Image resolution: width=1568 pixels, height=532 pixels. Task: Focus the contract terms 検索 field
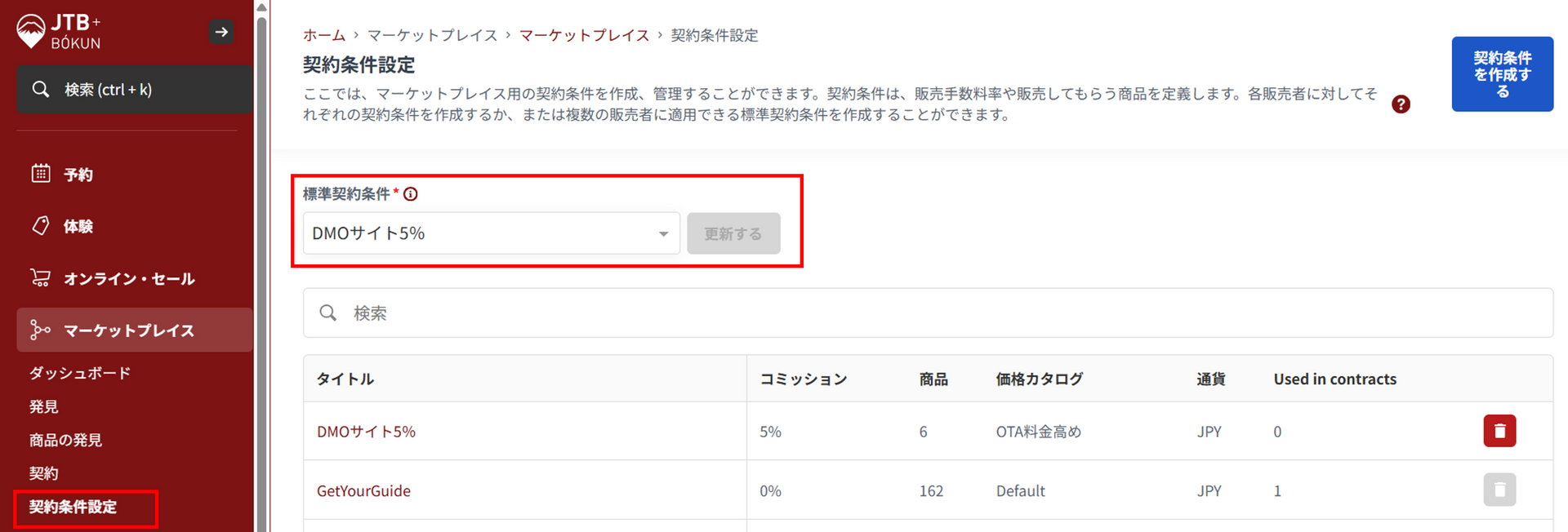[x=928, y=313]
